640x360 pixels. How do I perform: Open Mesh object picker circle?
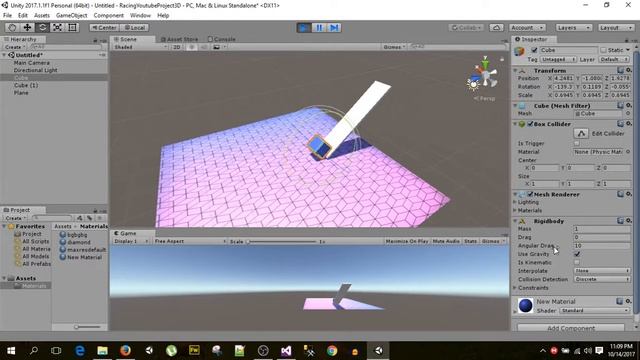(628, 113)
